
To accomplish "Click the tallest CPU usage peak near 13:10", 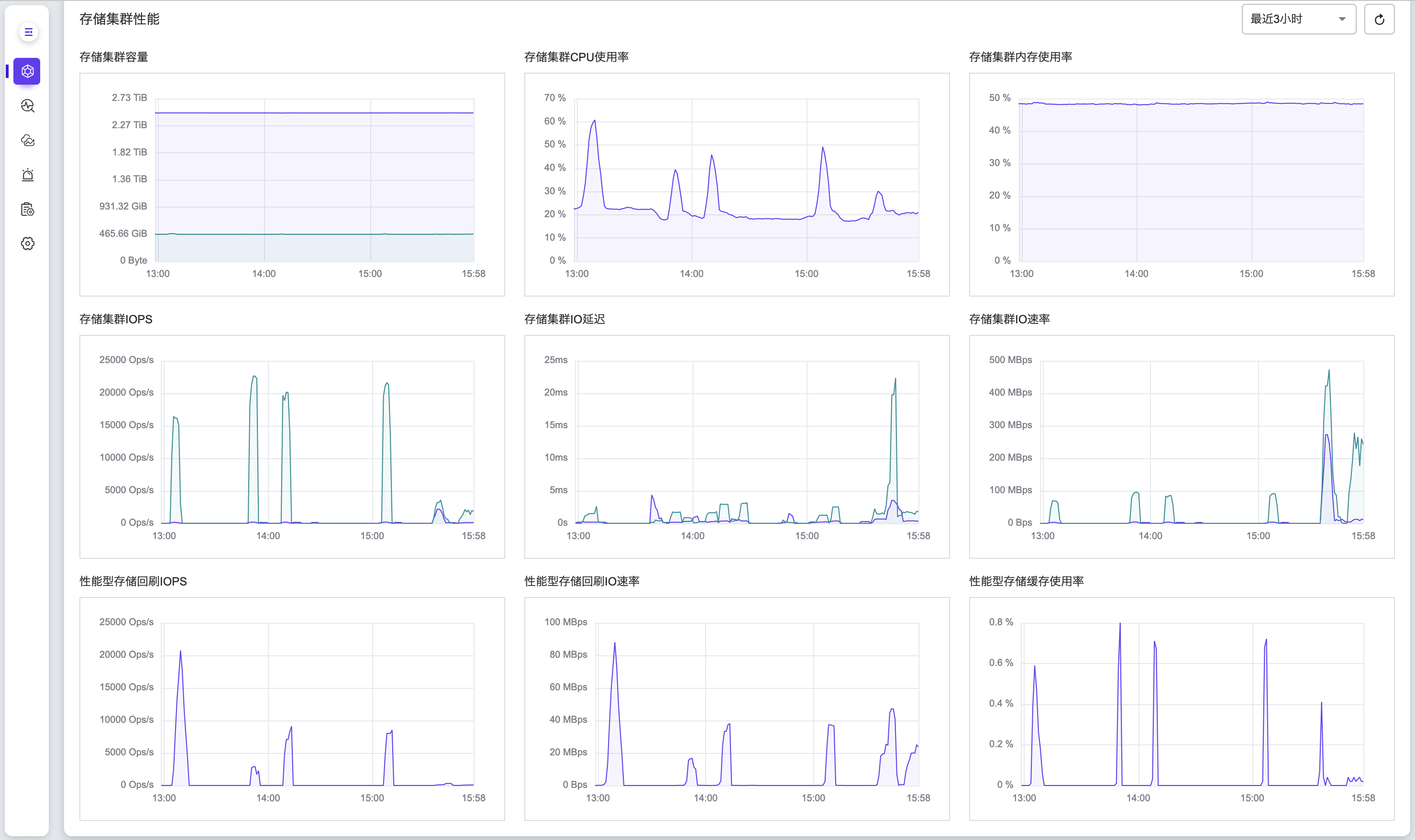I will click(x=594, y=121).
